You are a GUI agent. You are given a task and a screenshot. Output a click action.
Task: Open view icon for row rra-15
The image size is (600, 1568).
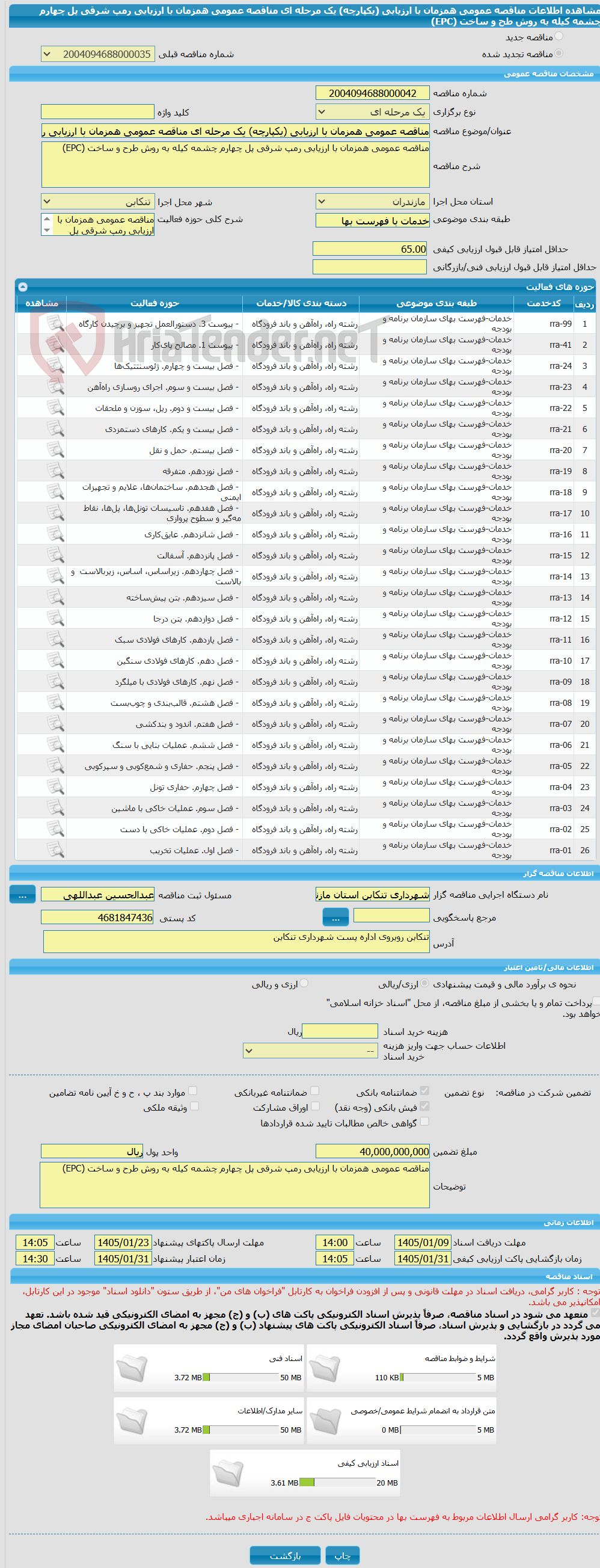click(55, 555)
